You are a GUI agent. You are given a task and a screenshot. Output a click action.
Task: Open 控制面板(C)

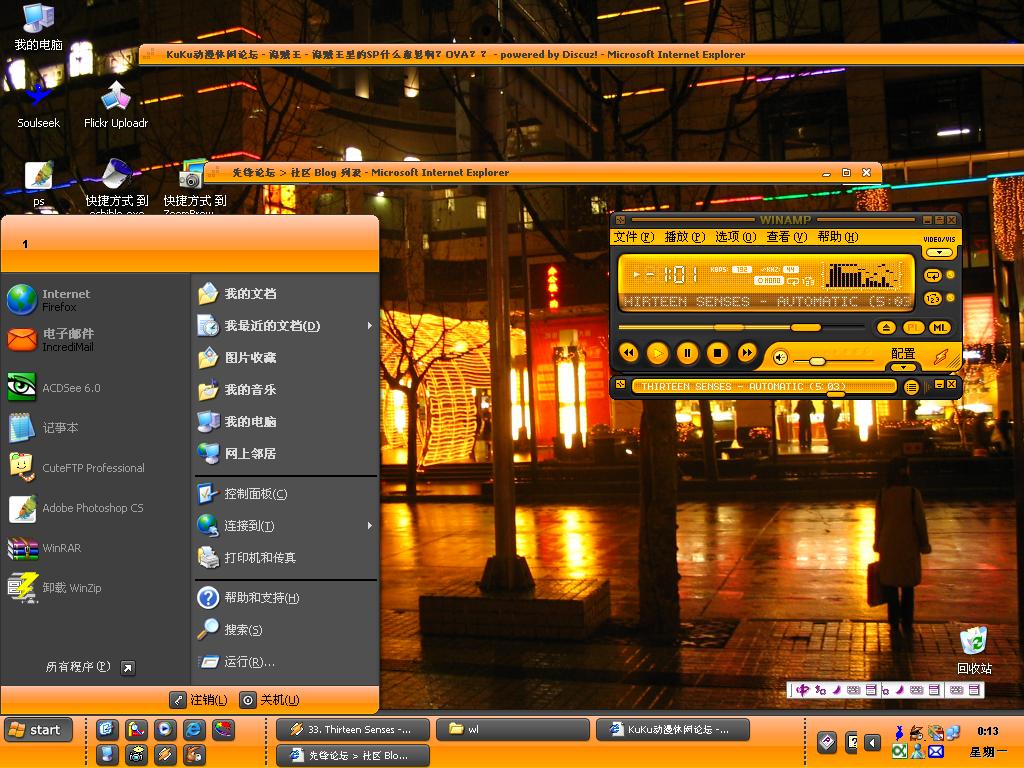pos(286,494)
